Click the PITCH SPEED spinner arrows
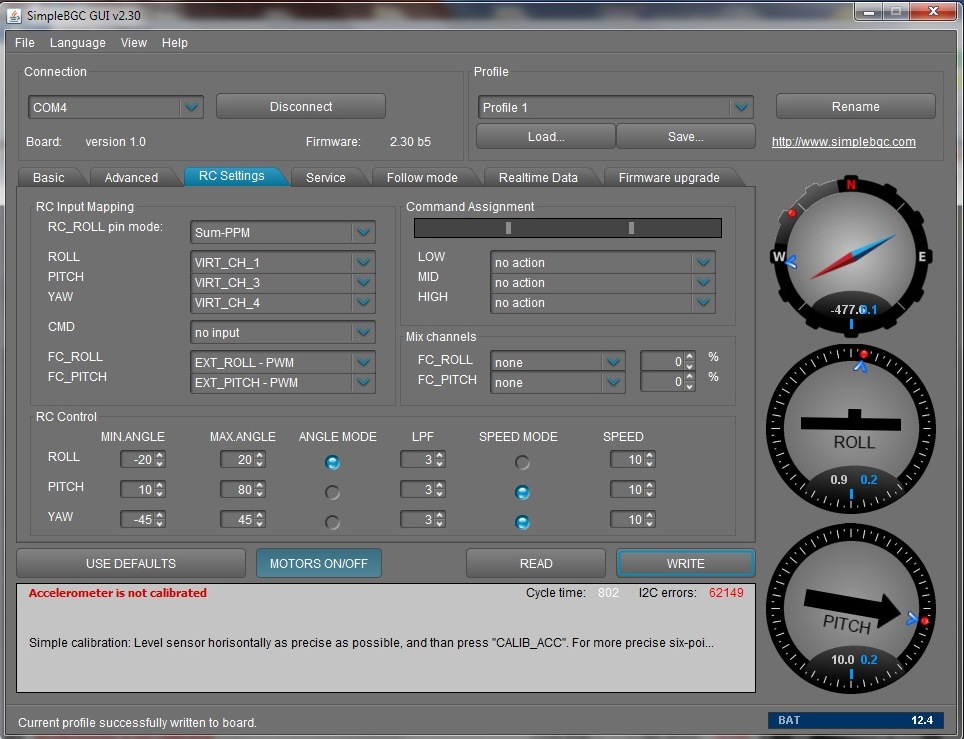 click(x=650, y=490)
